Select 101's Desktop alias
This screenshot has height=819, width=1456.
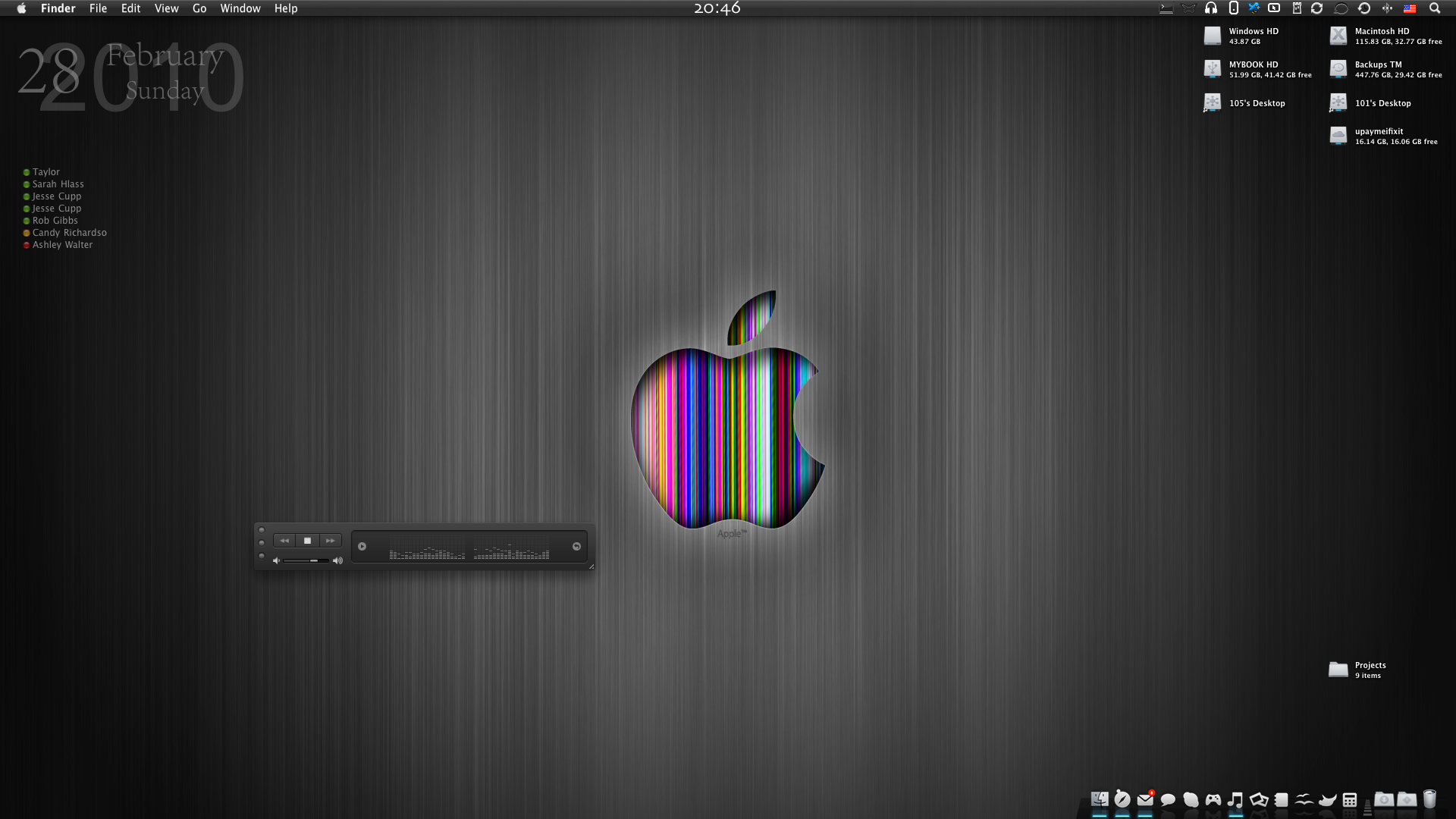[1338, 102]
